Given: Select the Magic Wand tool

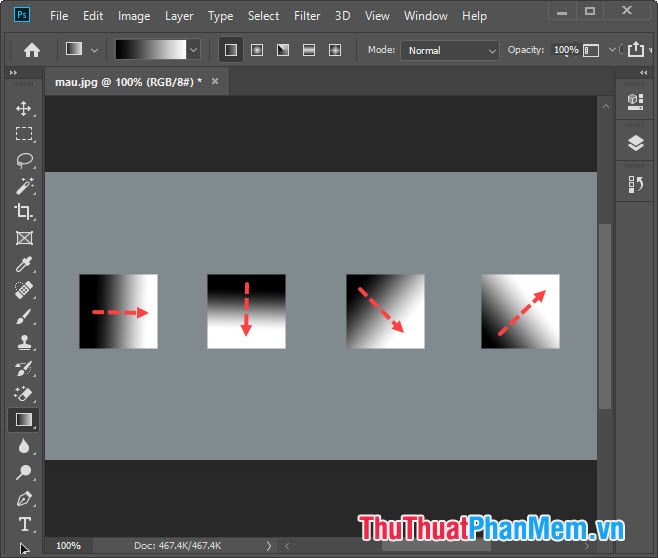Looking at the screenshot, I should (x=24, y=186).
